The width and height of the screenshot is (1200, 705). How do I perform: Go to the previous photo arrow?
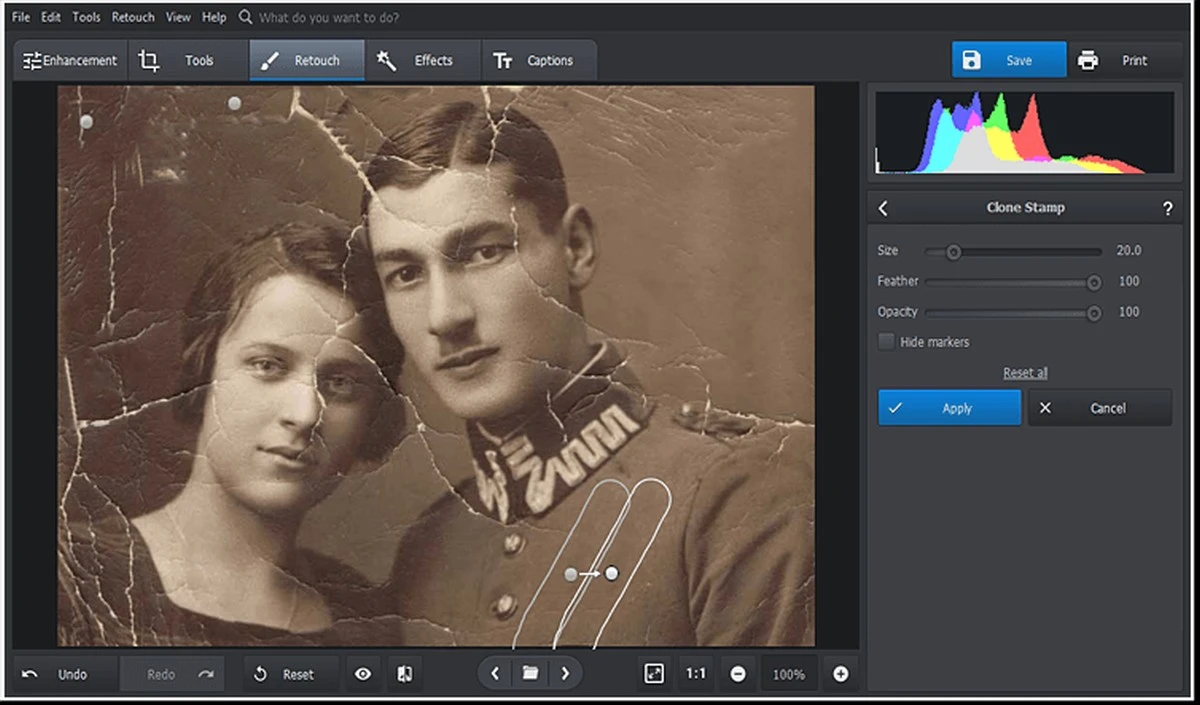[x=495, y=674]
